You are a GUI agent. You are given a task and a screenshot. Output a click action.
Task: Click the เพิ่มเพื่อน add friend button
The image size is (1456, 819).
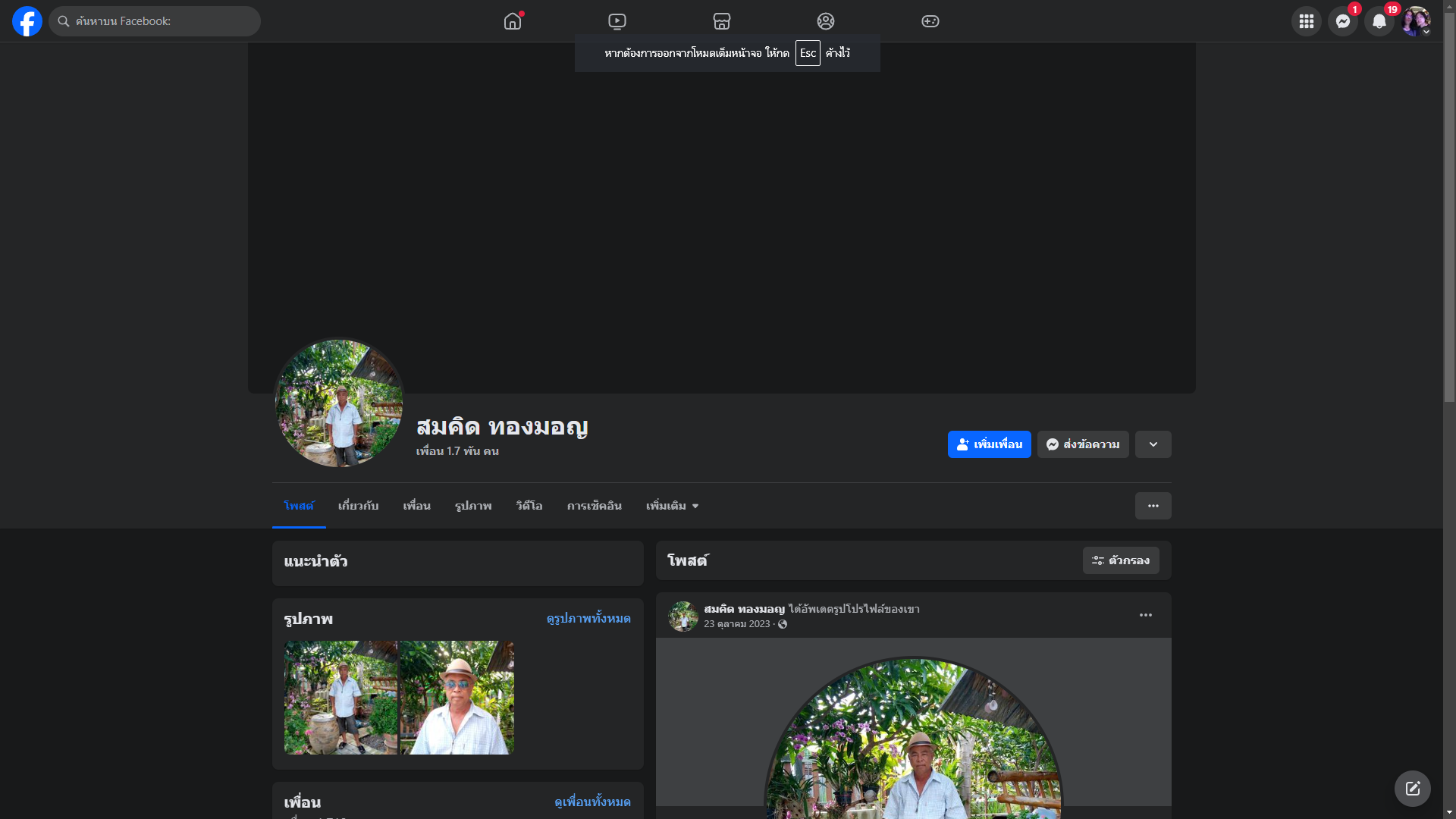(989, 444)
